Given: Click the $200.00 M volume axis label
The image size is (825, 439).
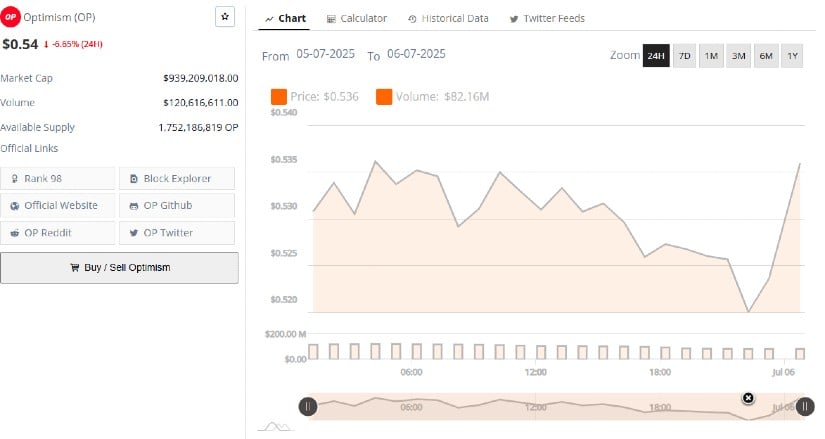Looking at the screenshot, I should pos(285,334).
